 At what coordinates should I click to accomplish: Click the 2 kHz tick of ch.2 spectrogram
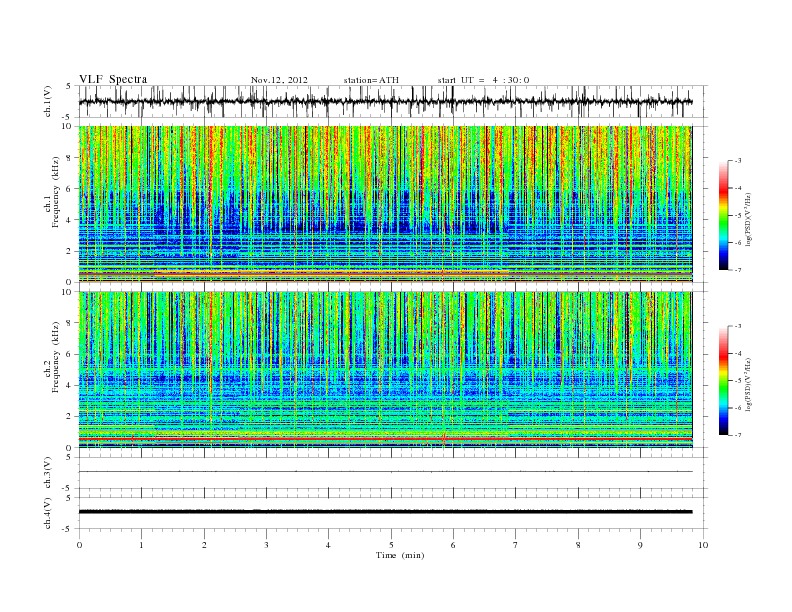click(x=70, y=416)
